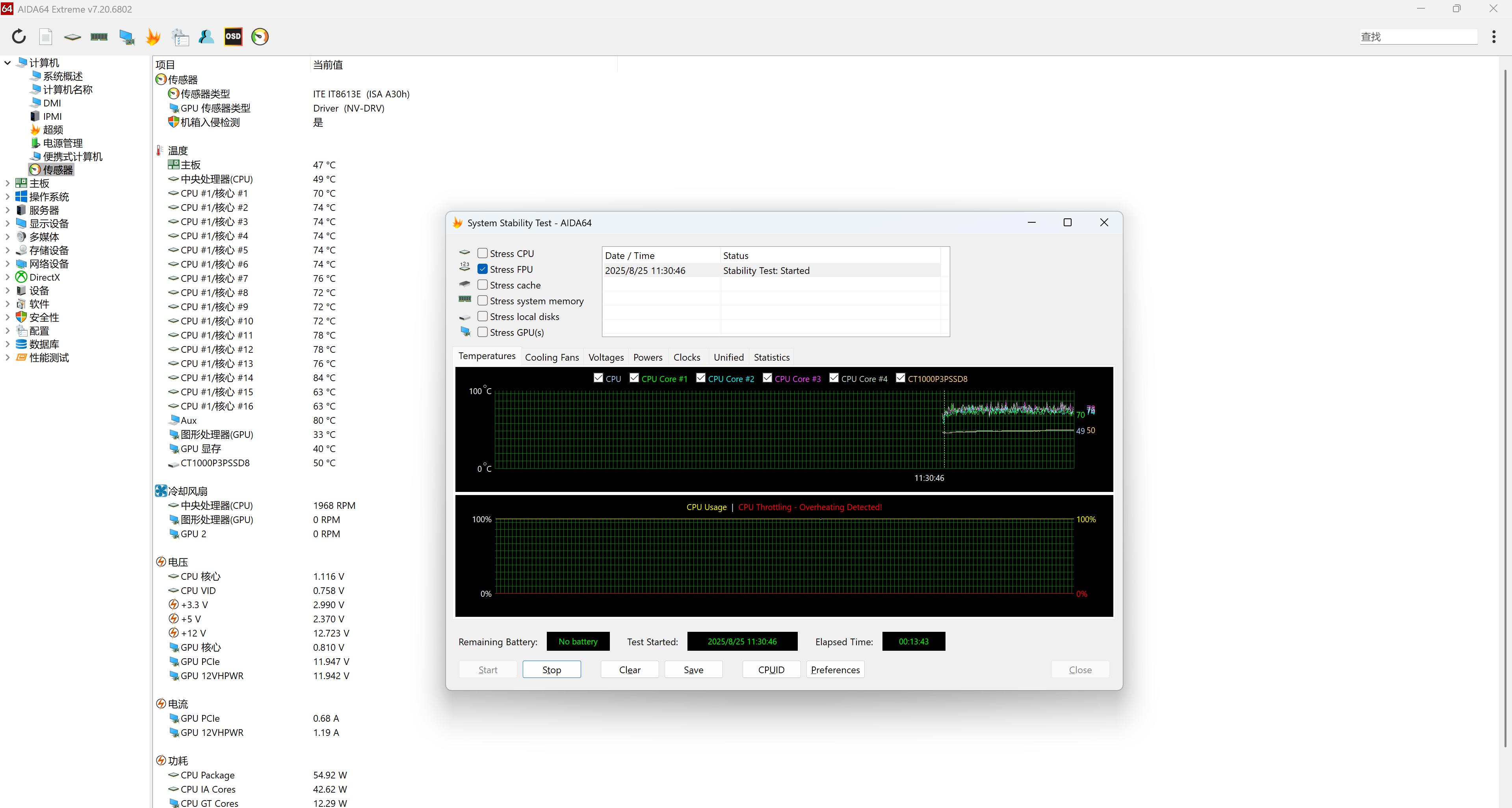Image resolution: width=1512 pixels, height=808 pixels.
Task: Switch to the Cooling Fans tab
Action: 552,357
